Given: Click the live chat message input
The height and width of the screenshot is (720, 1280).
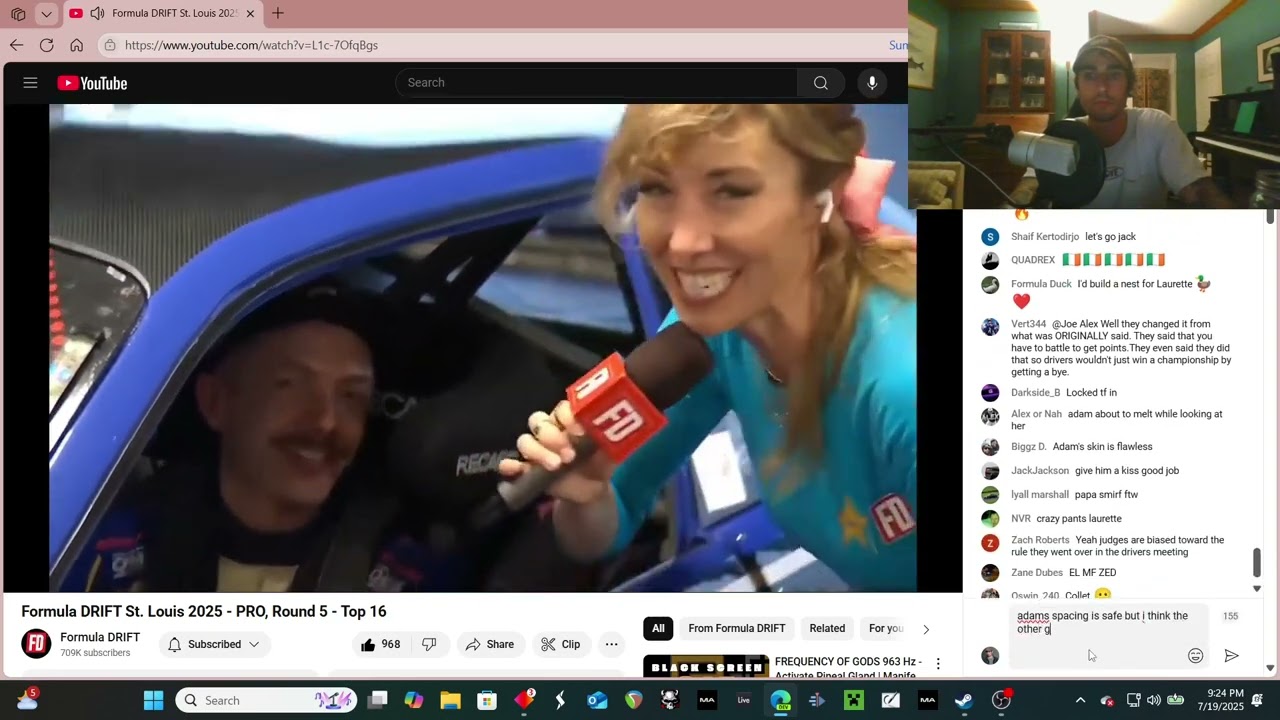Looking at the screenshot, I should click(1108, 635).
